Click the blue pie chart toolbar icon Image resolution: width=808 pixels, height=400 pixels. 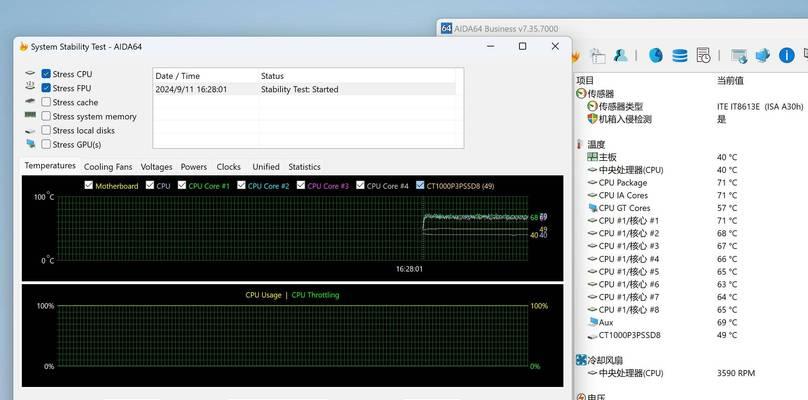point(655,55)
